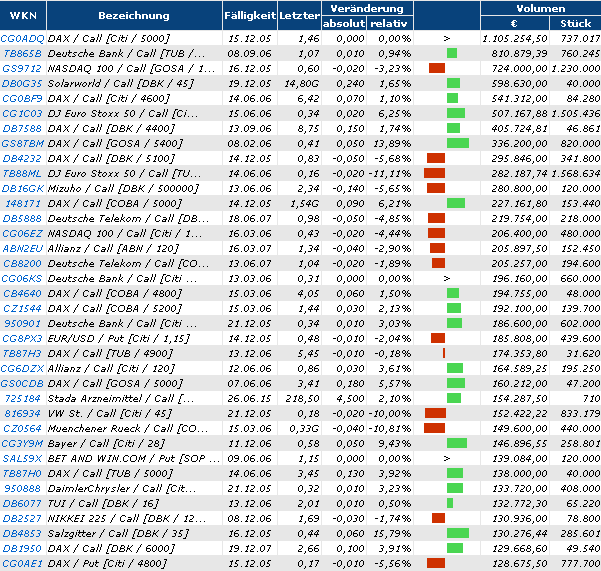Select the TUI / Call [DBK / 16] name
Screen dimensions: 601x571
(x=103, y=504)
